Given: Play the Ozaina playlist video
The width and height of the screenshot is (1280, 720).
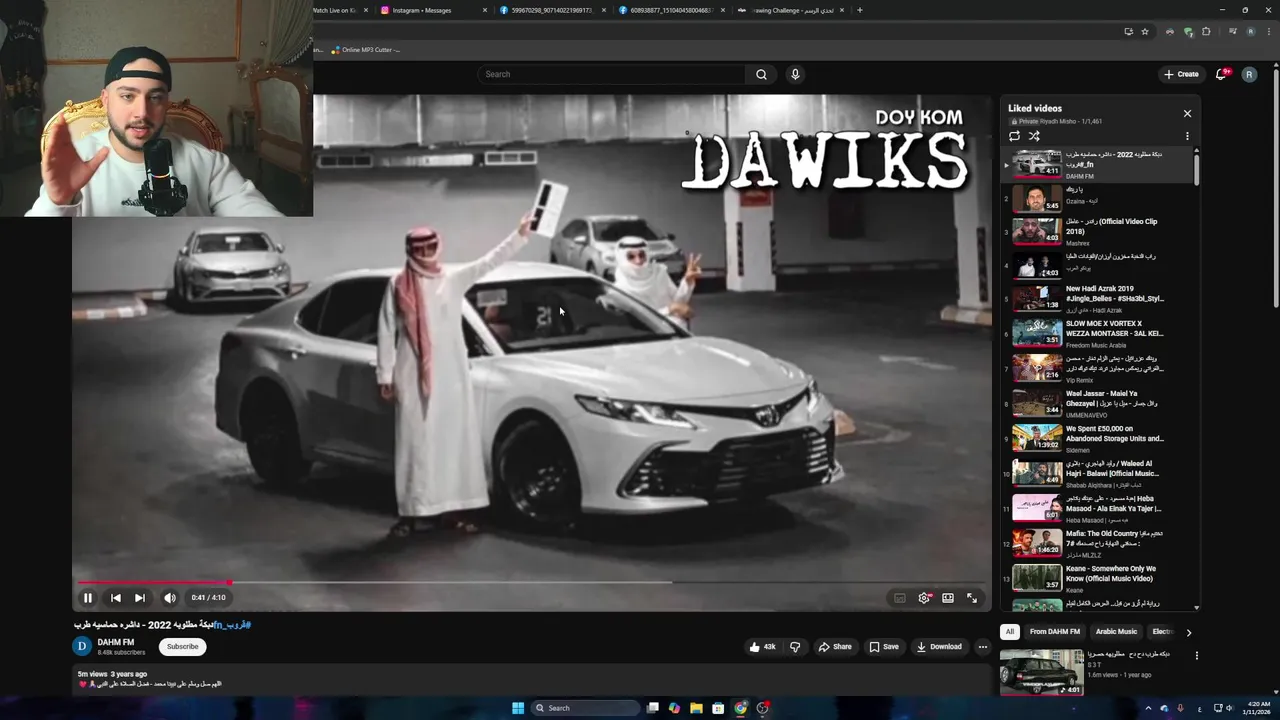Looking at the screenshot, I should (1097, 198).
